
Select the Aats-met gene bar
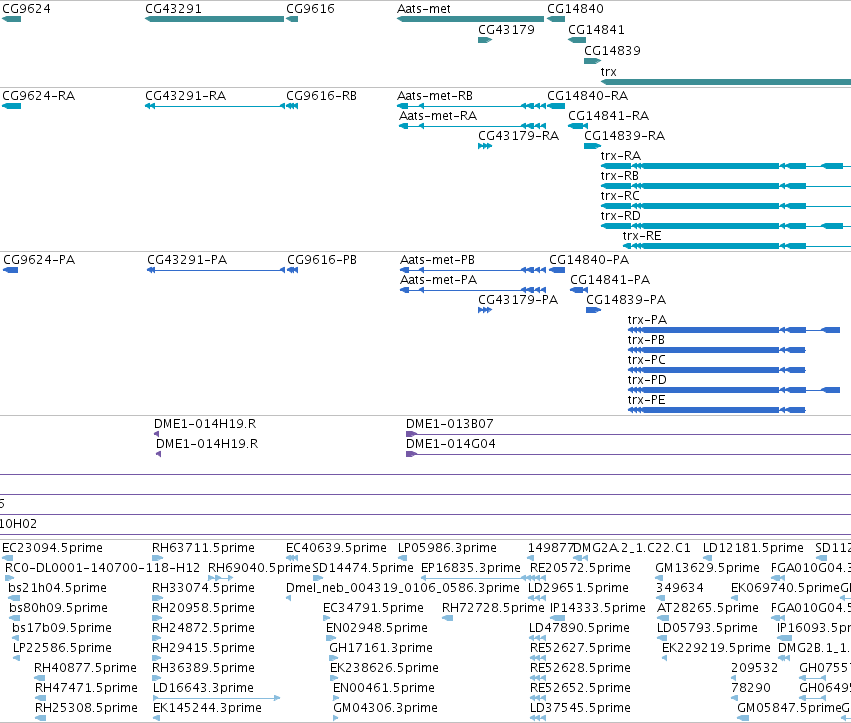[x=470, y=19]
